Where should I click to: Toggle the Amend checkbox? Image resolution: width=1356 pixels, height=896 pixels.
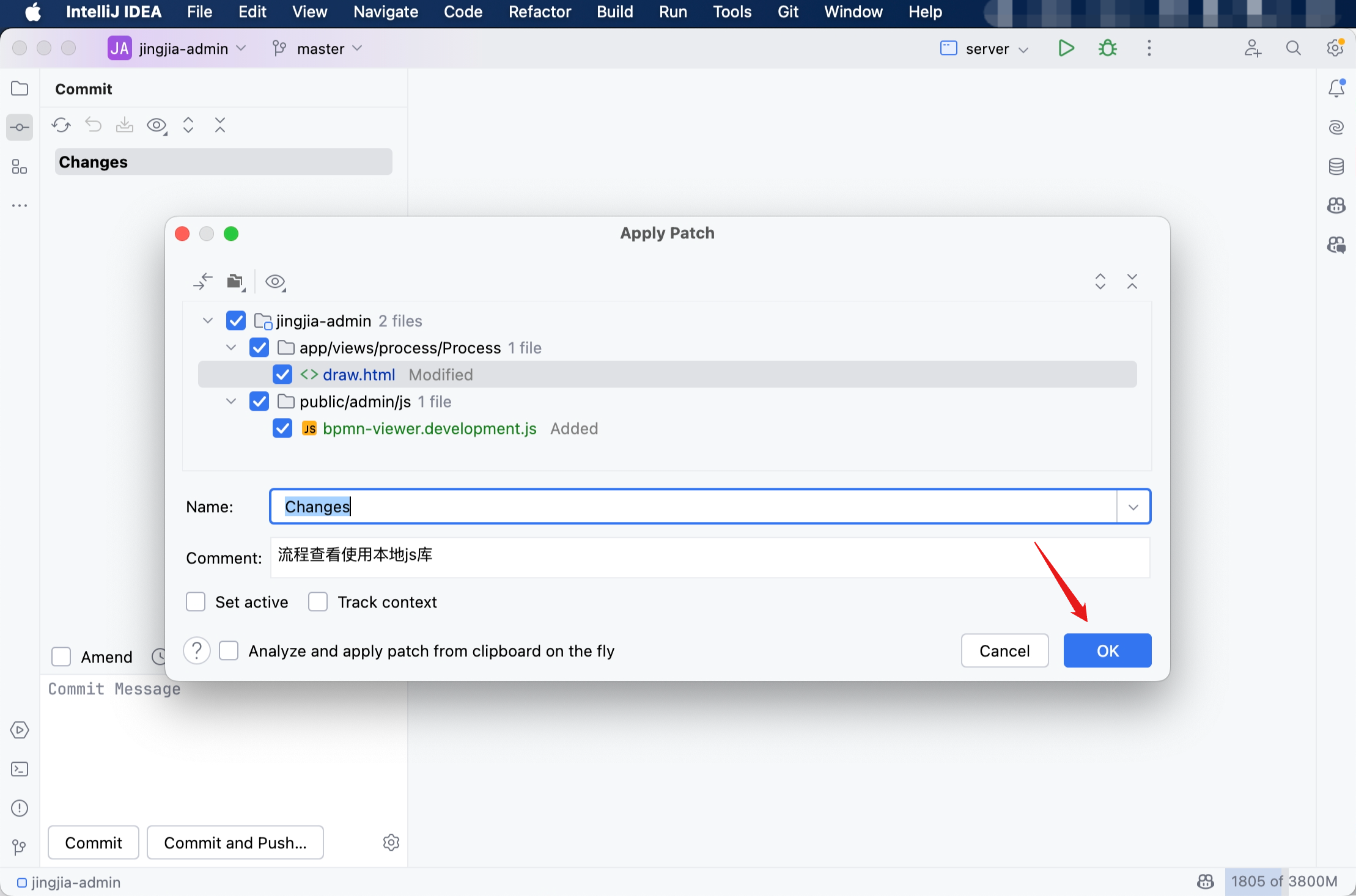click(x=61, y=657)
